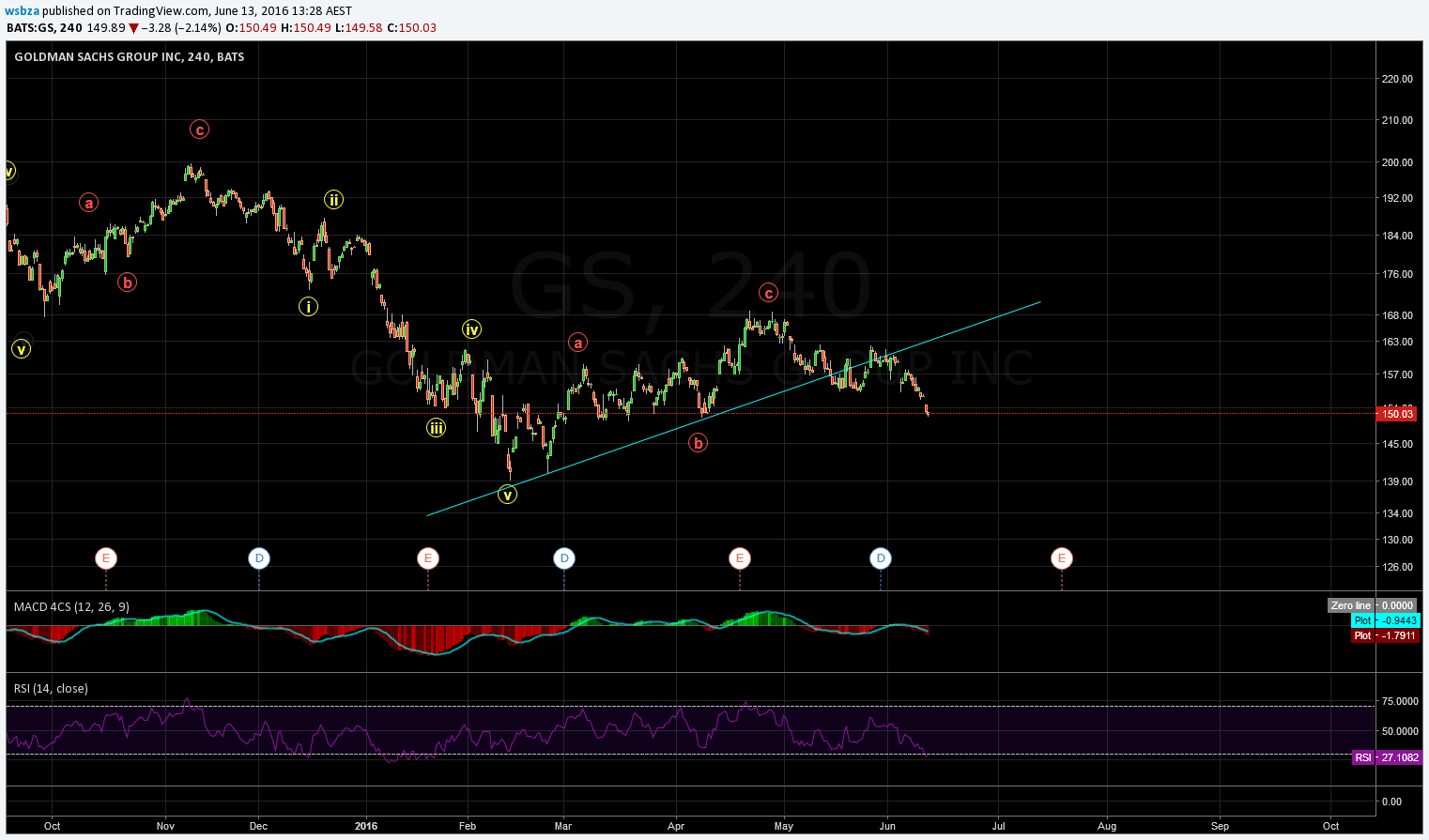The width and height of the screenshot is (1429, 840).
Task: Click the 200.00 price axis label
Action: 1397,162
